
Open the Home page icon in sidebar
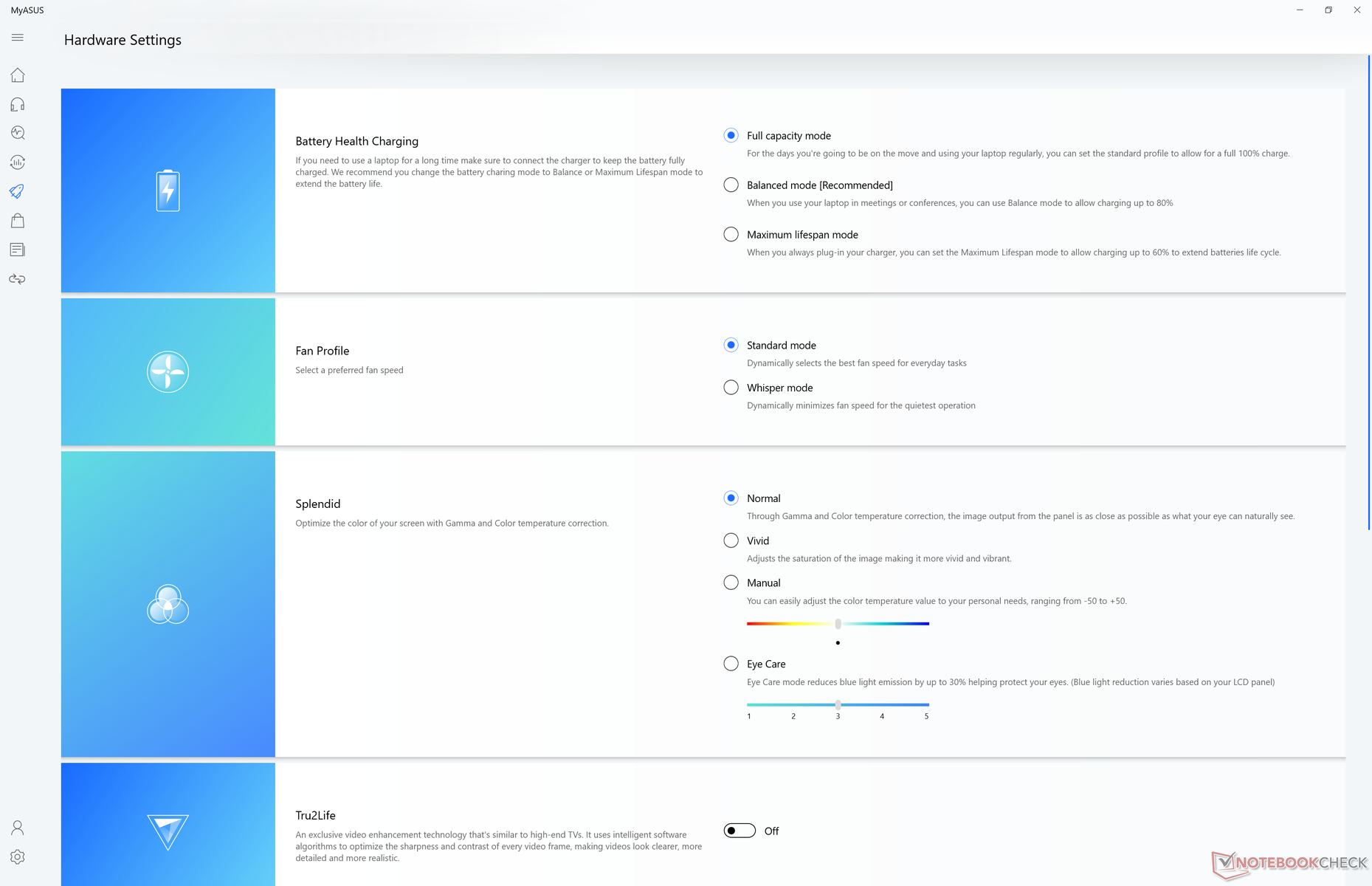[x=18, y=75]
